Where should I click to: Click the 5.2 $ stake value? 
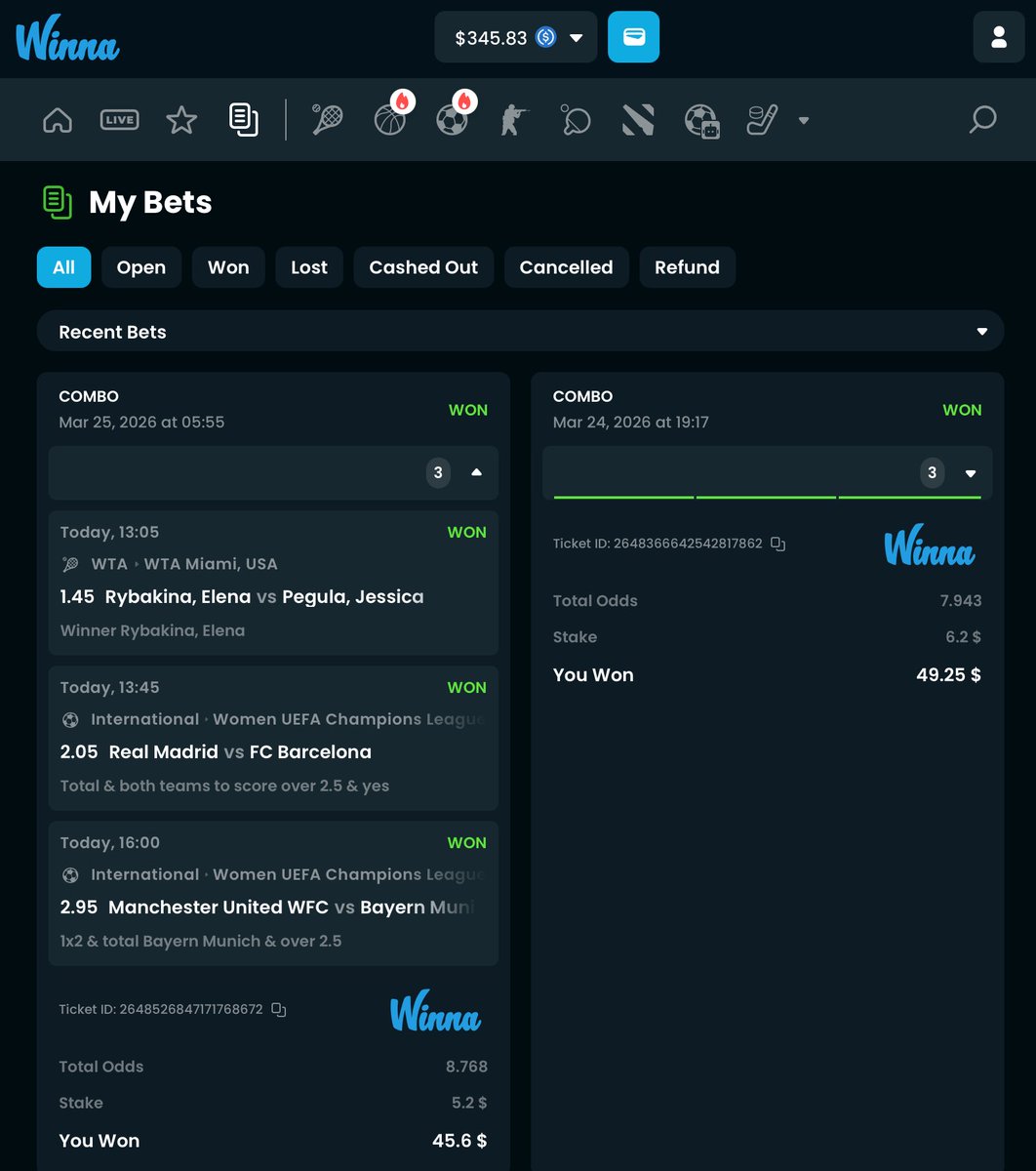point(469,1103)
